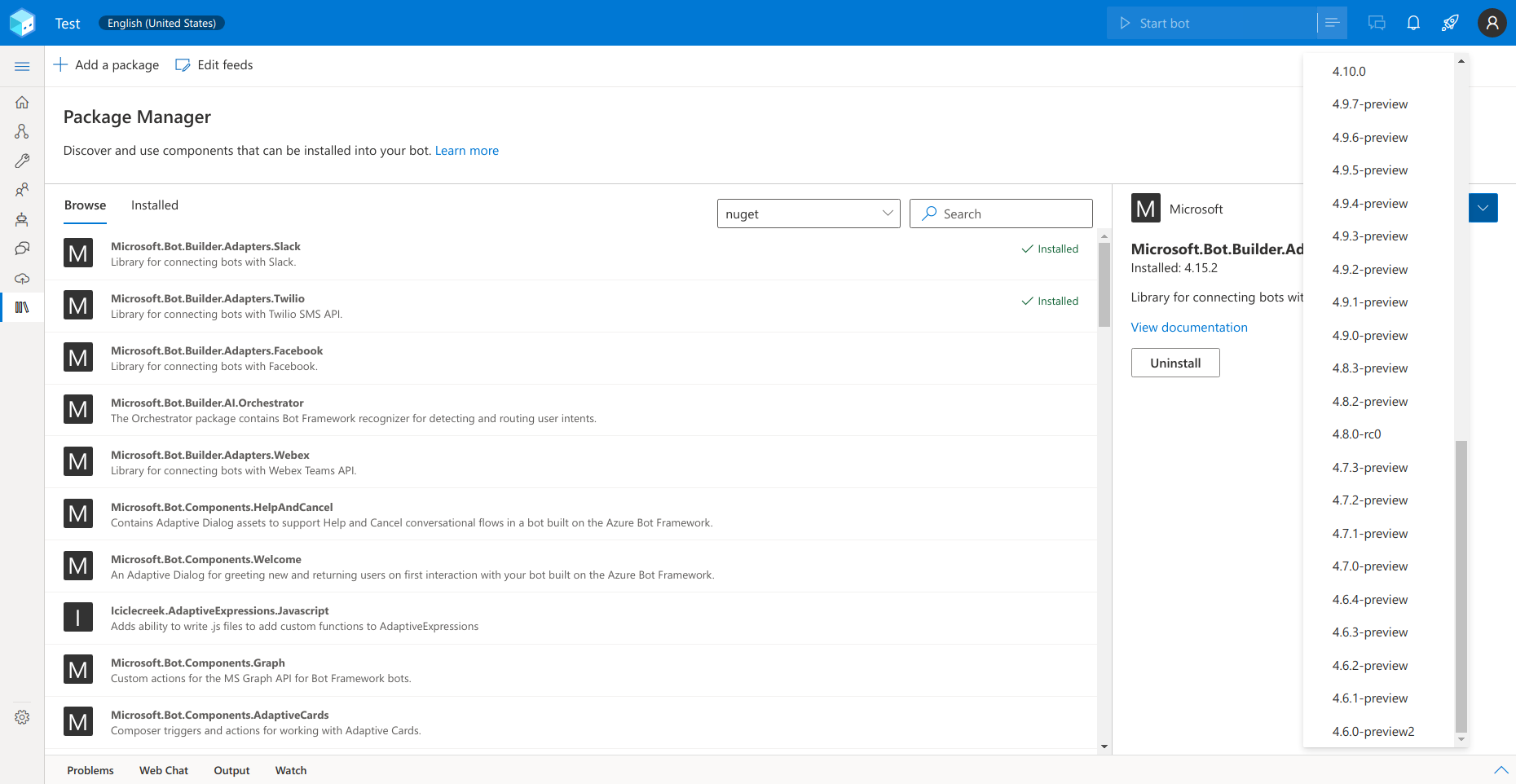Open the Publish cloud icon in sidebar

click(22, 278)
